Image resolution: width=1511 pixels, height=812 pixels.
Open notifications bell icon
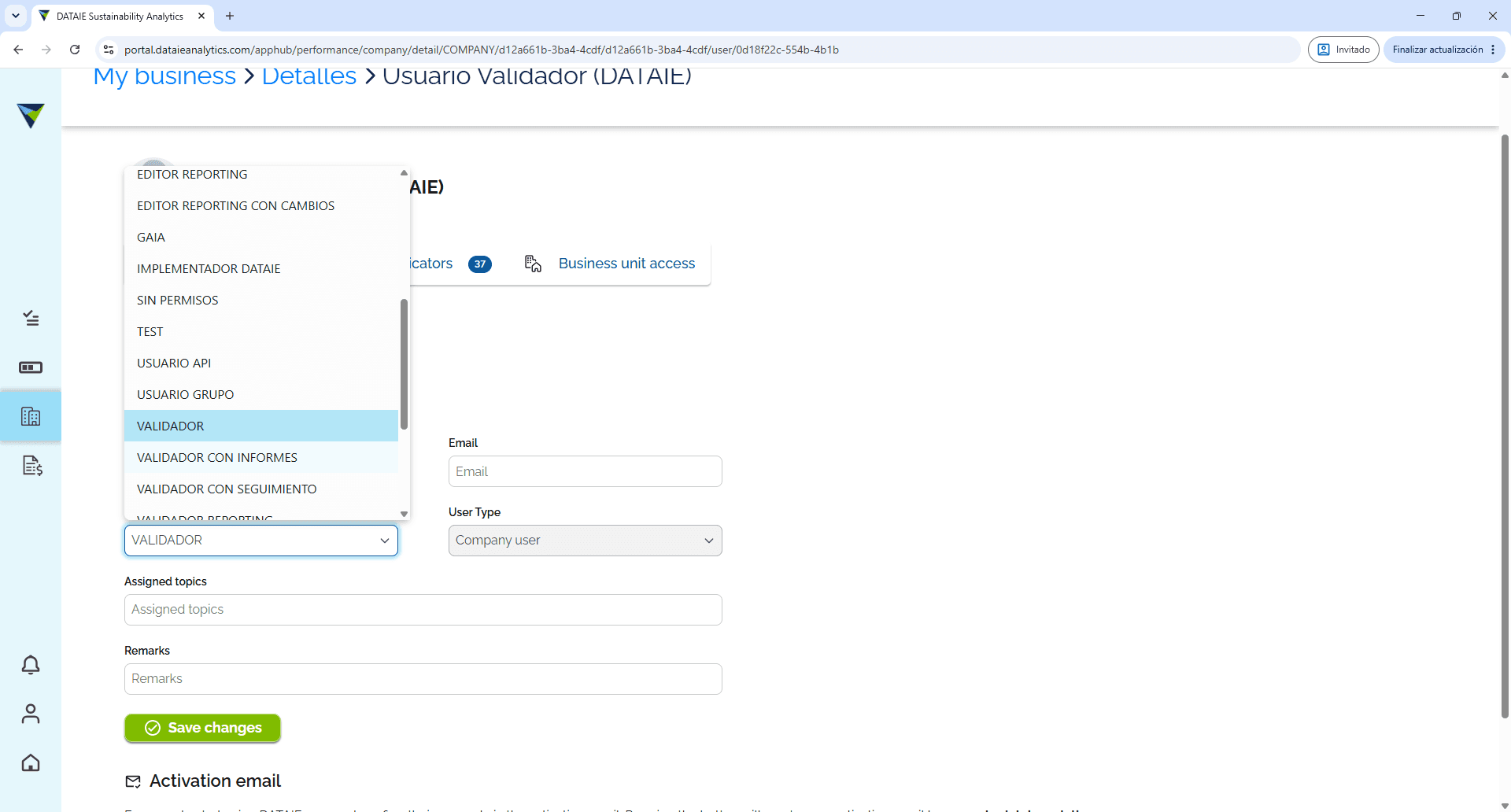pyautogui.click(x=31, y=665)
